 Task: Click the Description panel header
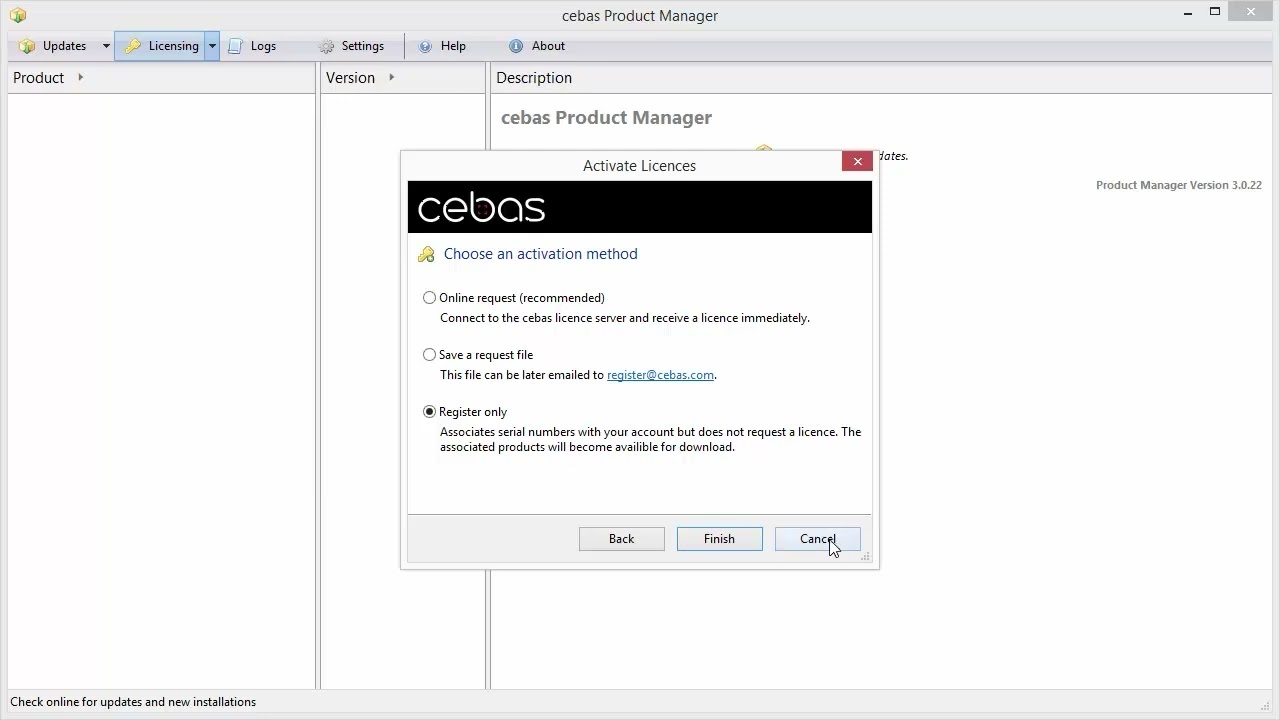click(x=881, y=78)
